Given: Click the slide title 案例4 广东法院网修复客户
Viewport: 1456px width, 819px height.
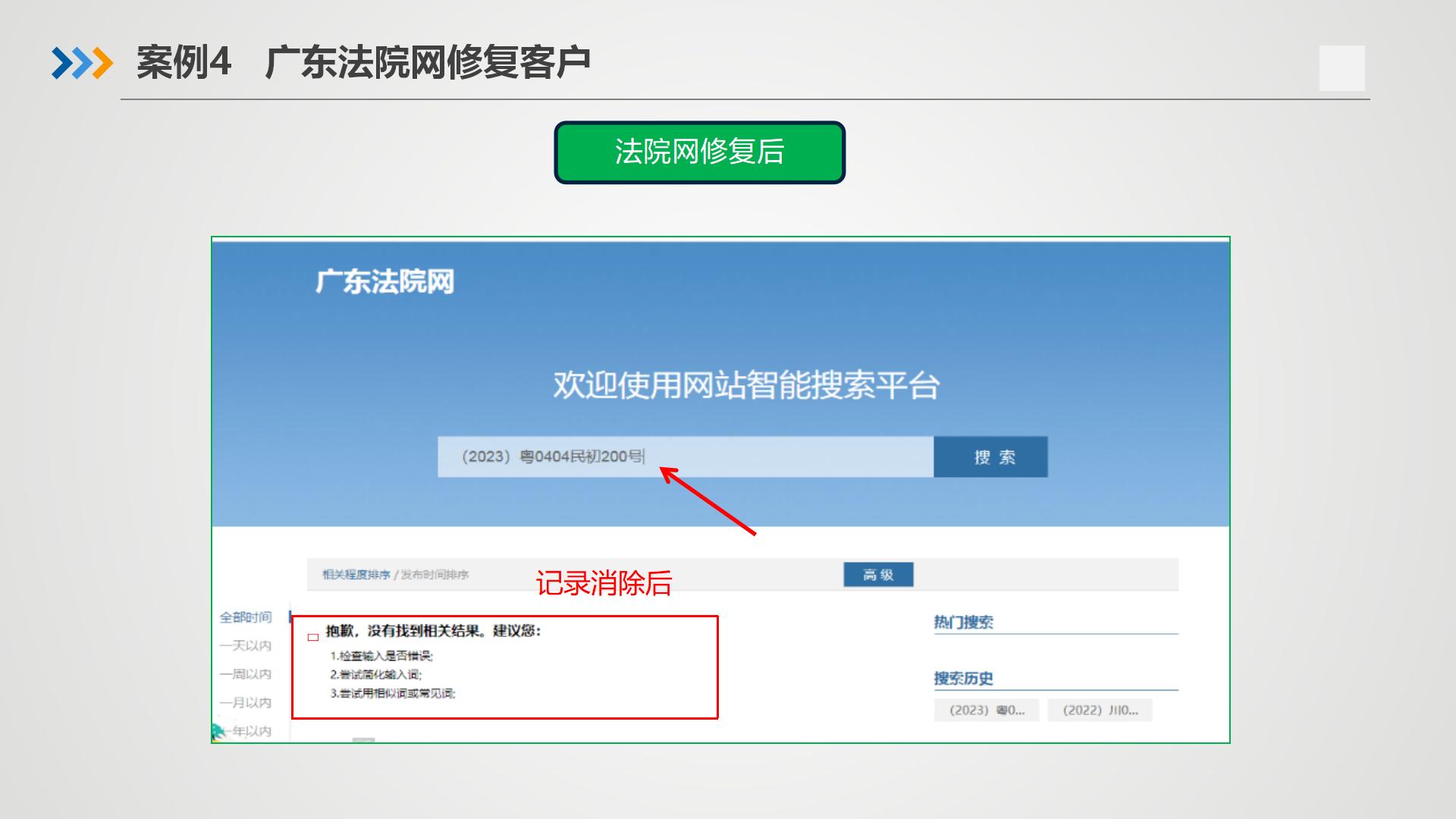Looking at the screenshot, I should [363, 62].
